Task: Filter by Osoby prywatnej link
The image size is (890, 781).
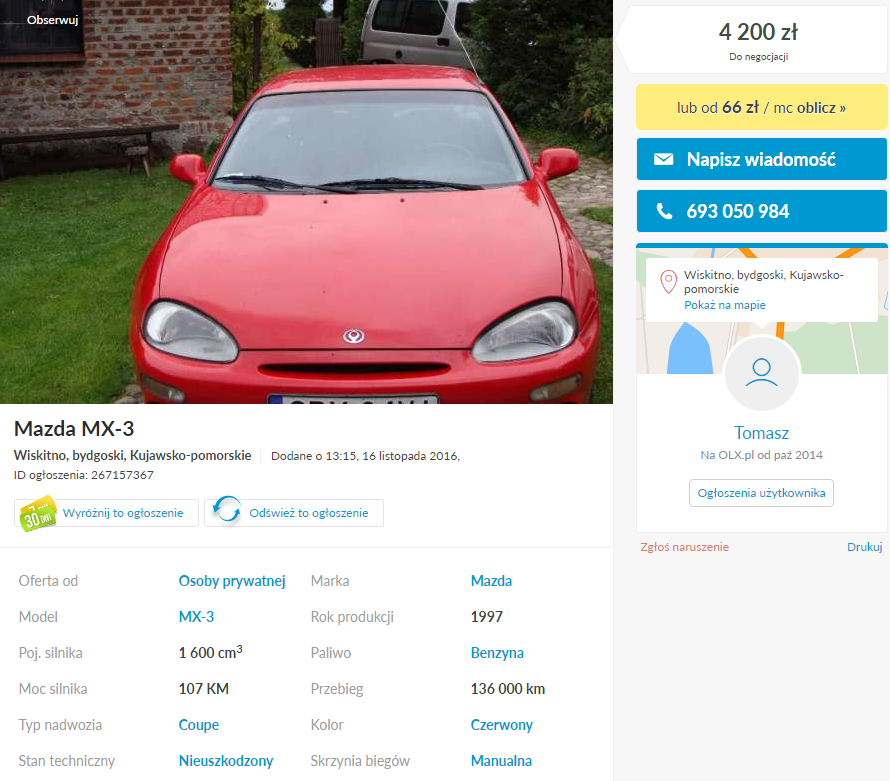Action: point(232,581)
